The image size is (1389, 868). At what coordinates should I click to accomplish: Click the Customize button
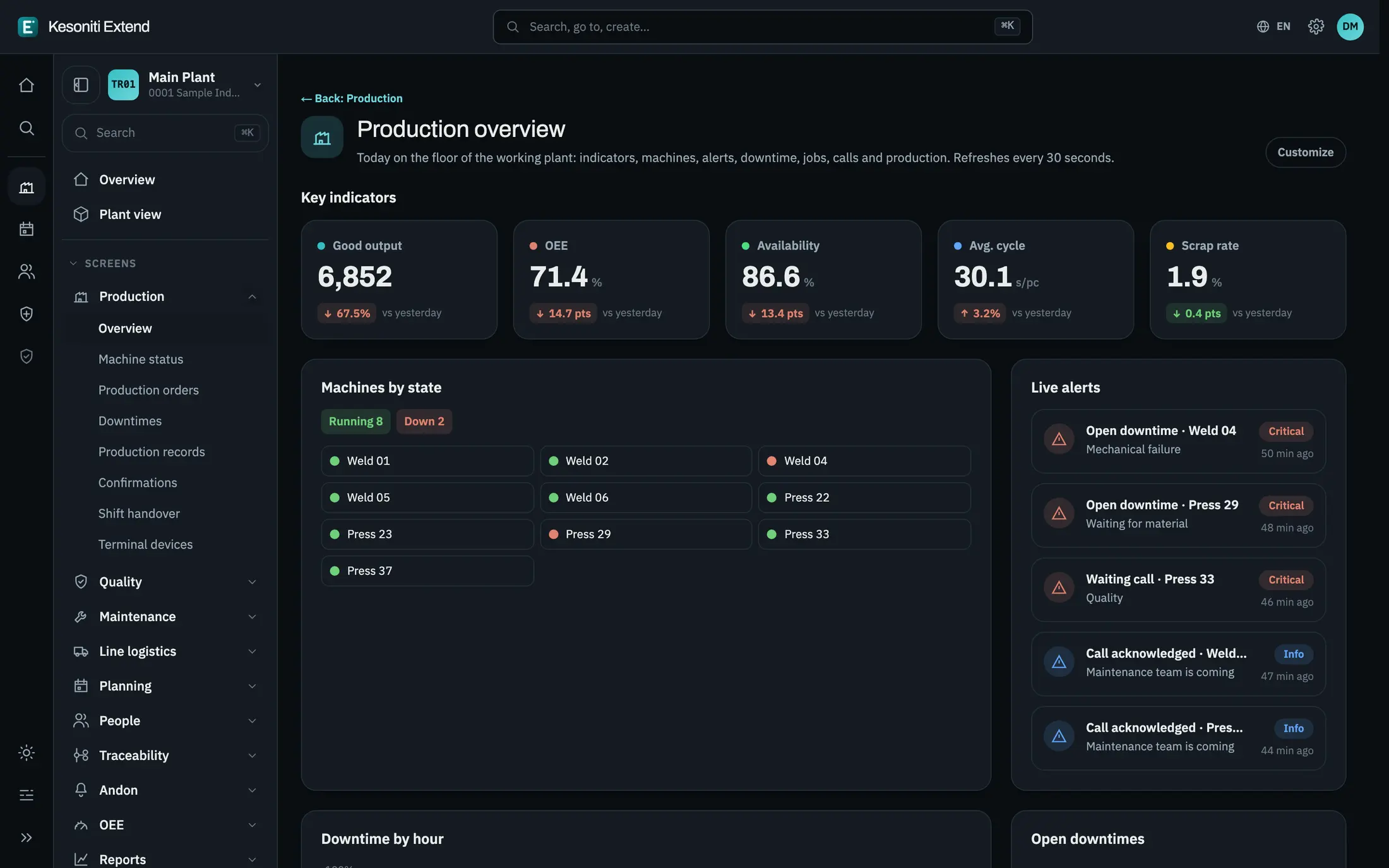pos(1305,152)
